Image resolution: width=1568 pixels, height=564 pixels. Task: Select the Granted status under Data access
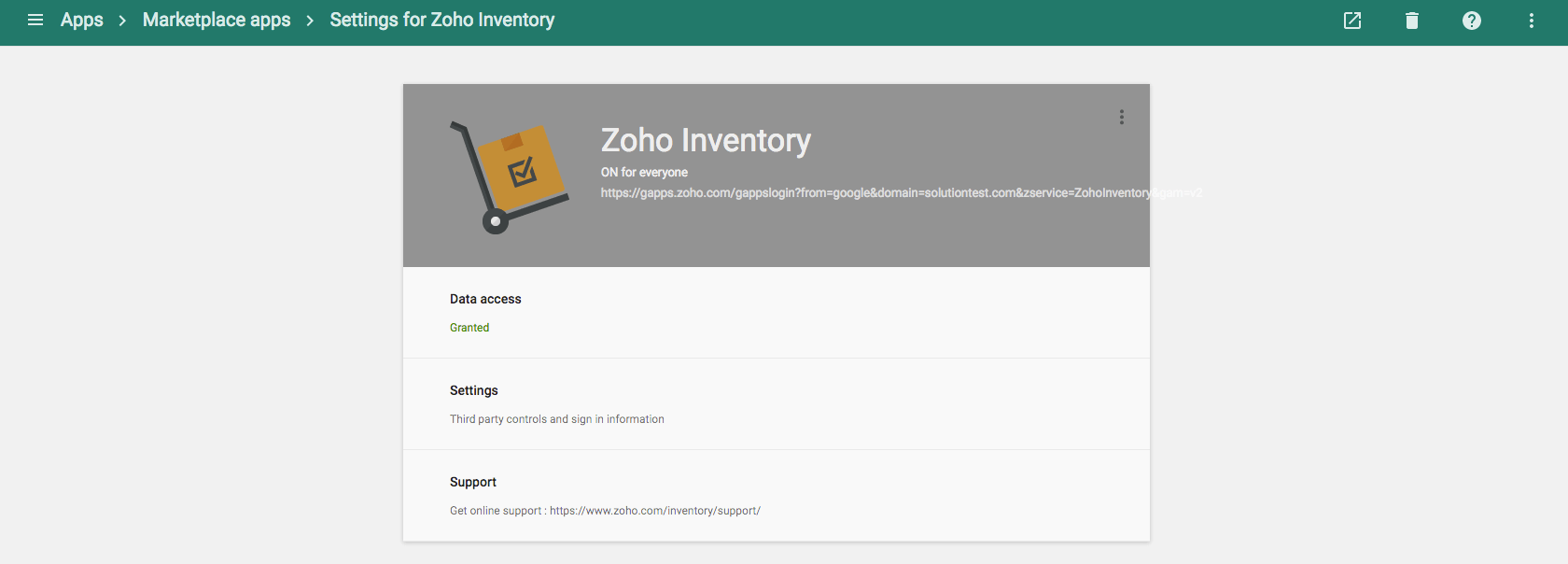(x=469, y=327)
